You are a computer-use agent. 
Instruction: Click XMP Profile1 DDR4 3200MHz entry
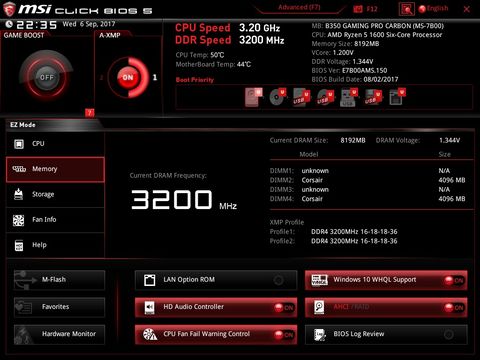point(333,232)
